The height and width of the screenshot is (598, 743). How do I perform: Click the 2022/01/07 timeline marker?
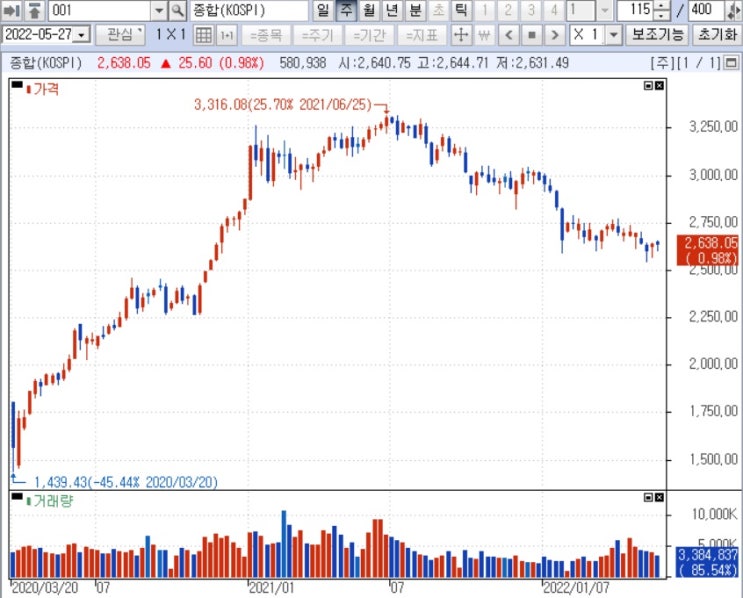coord(576,588)
